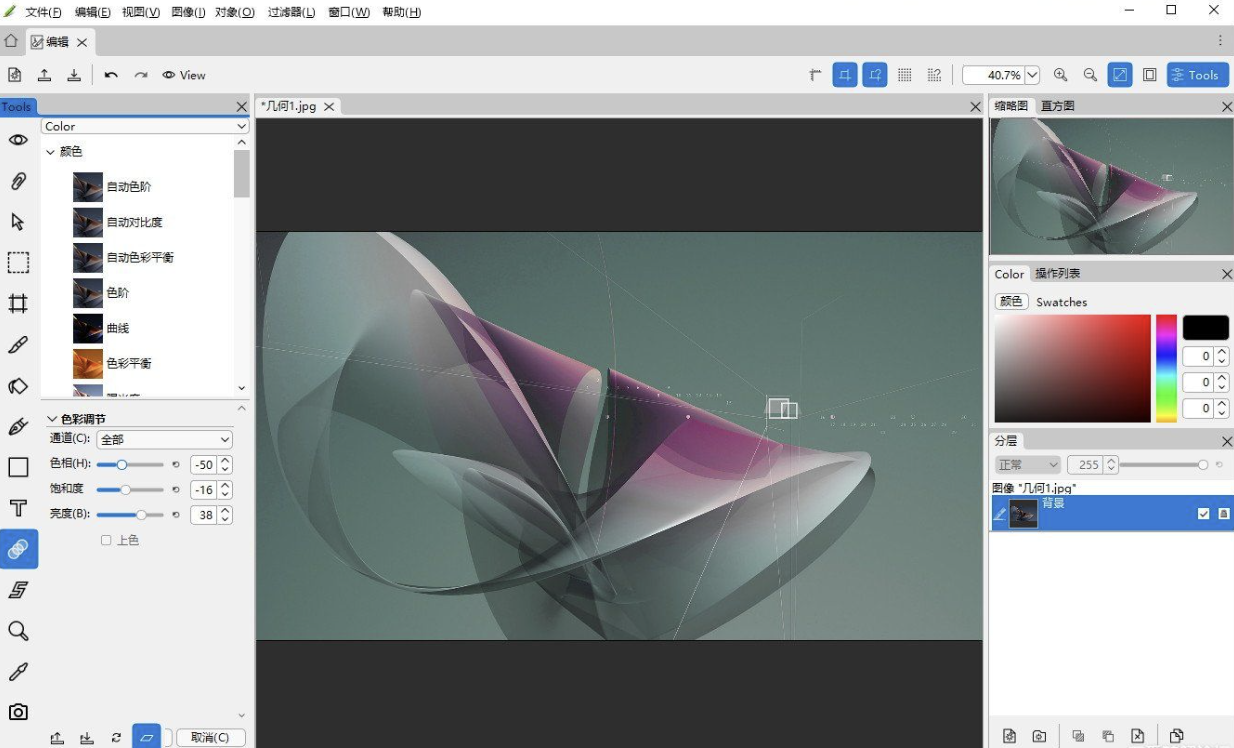The image size is (1234, 748).
Task: Toggle the 背景 layer visibility checkbox
Action: (1205, 513)
